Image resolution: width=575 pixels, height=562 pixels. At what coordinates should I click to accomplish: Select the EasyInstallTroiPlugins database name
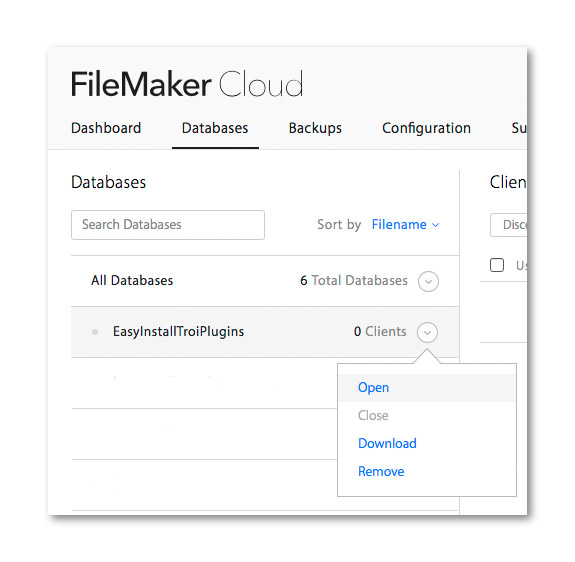tap(178, 331)
